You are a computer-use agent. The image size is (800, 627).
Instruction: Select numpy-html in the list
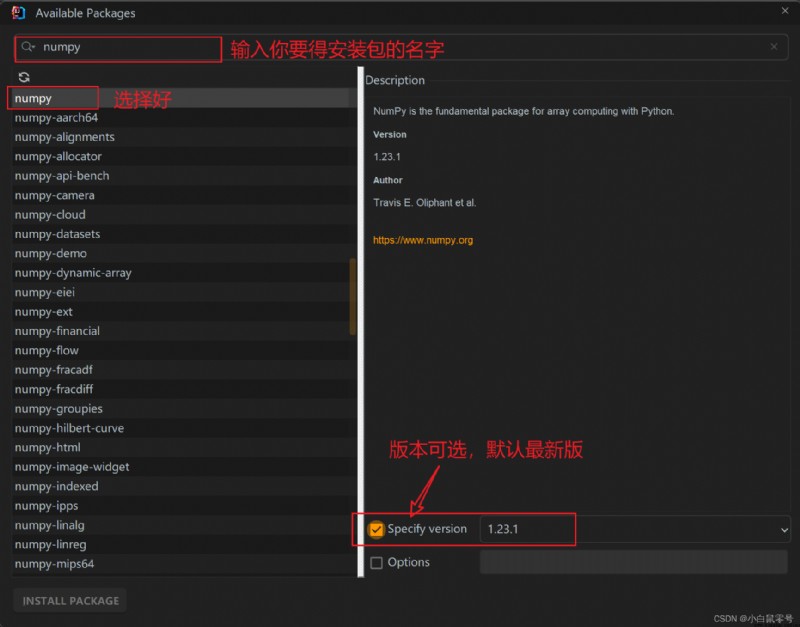pos(184,447)
